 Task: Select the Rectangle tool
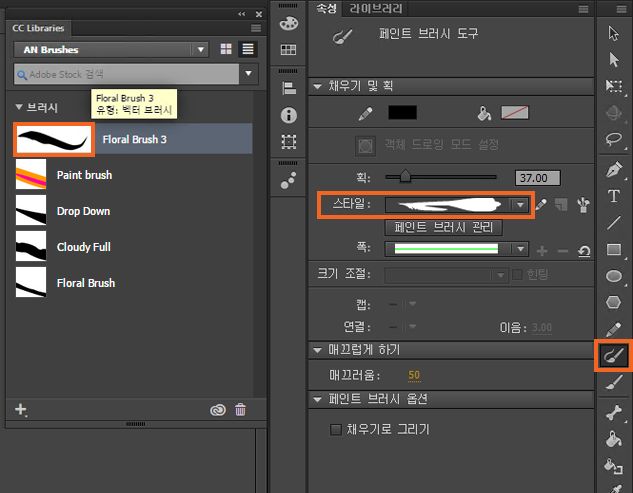[614, 250]
